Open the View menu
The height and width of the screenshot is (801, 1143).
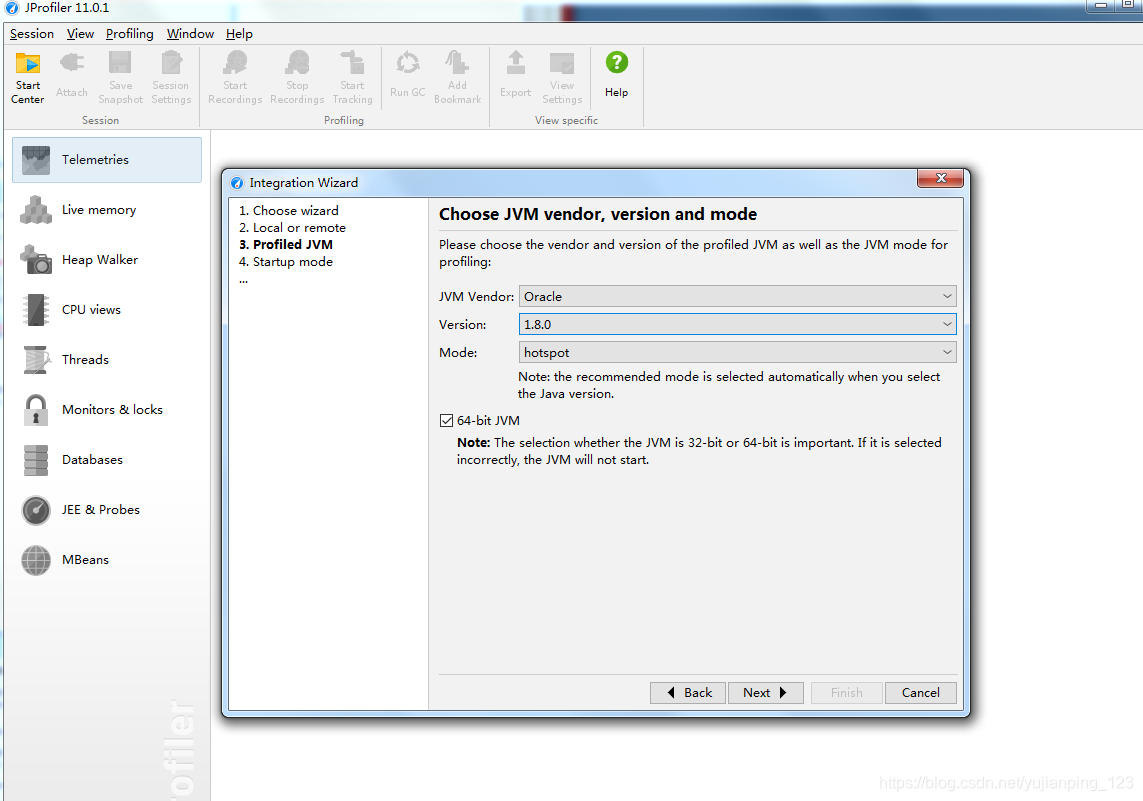pyautogui.click(x=80, y=34)
